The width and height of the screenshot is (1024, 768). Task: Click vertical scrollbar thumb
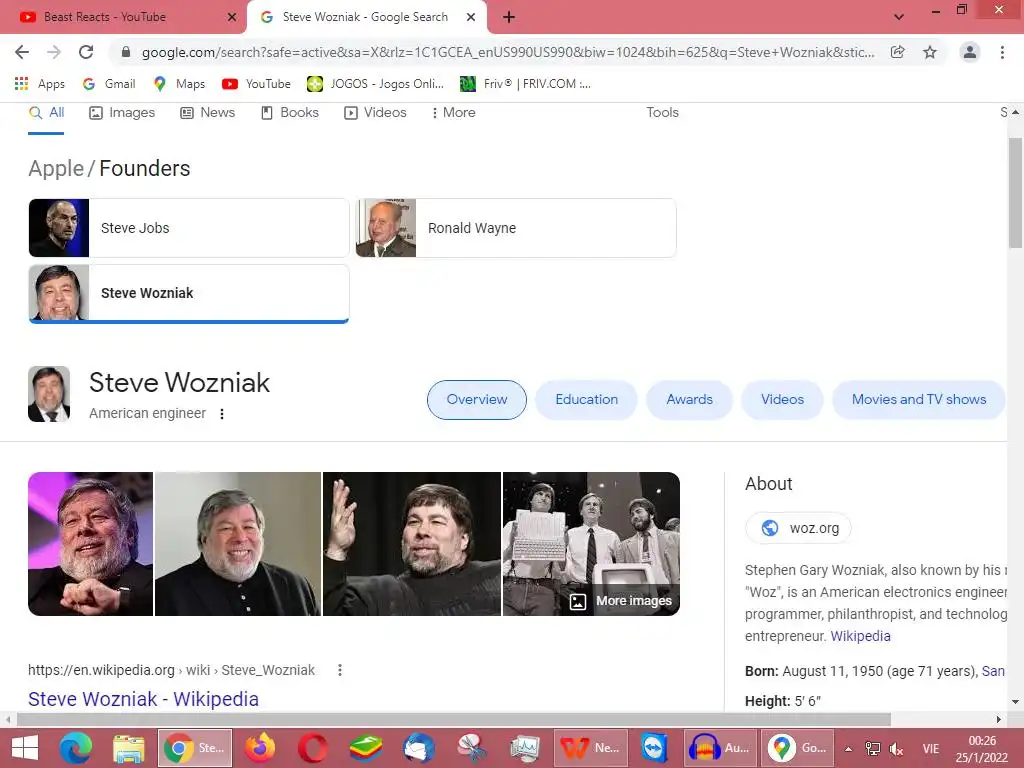point(1015,193)
